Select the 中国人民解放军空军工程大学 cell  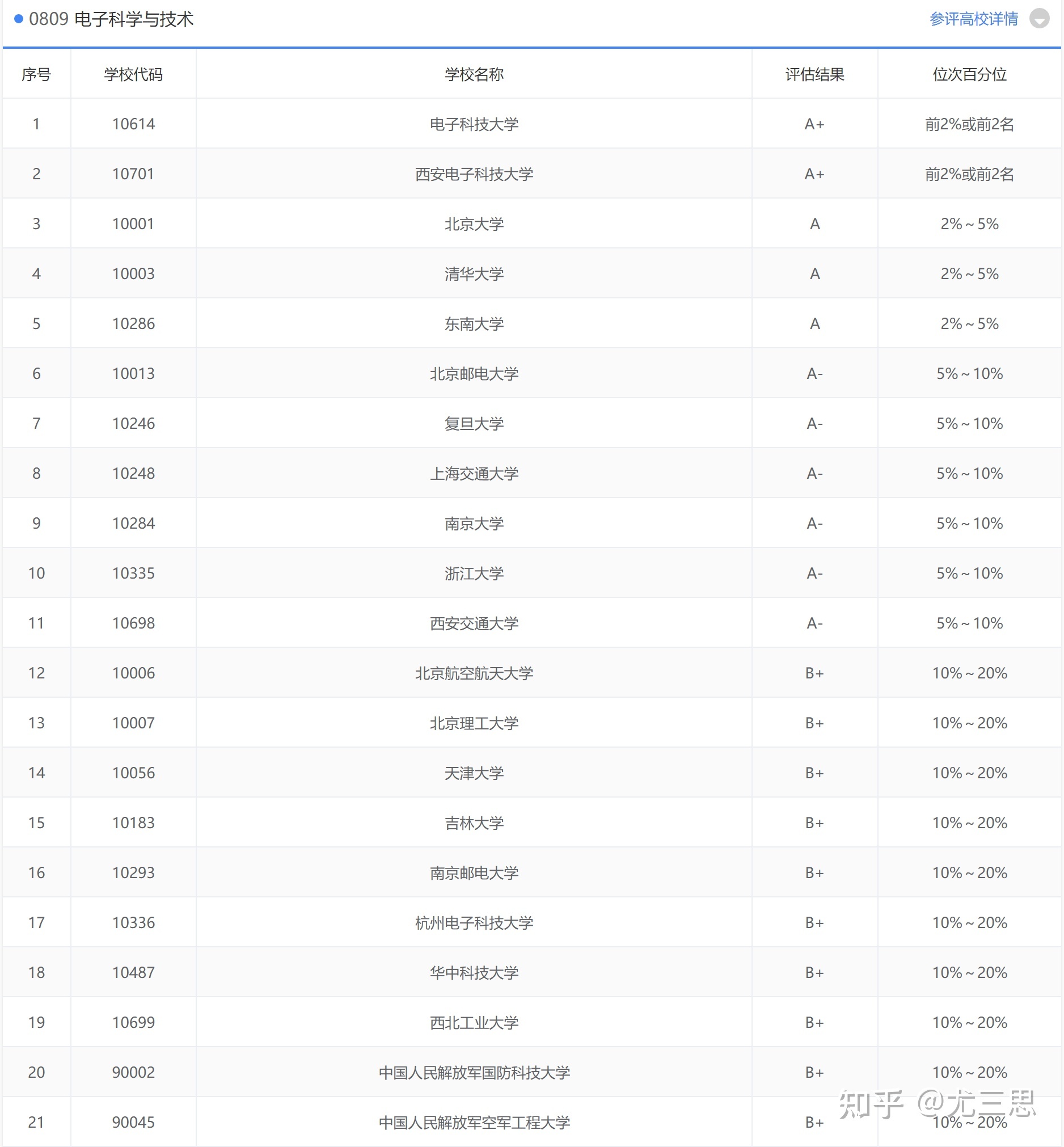click(474, 1122)
